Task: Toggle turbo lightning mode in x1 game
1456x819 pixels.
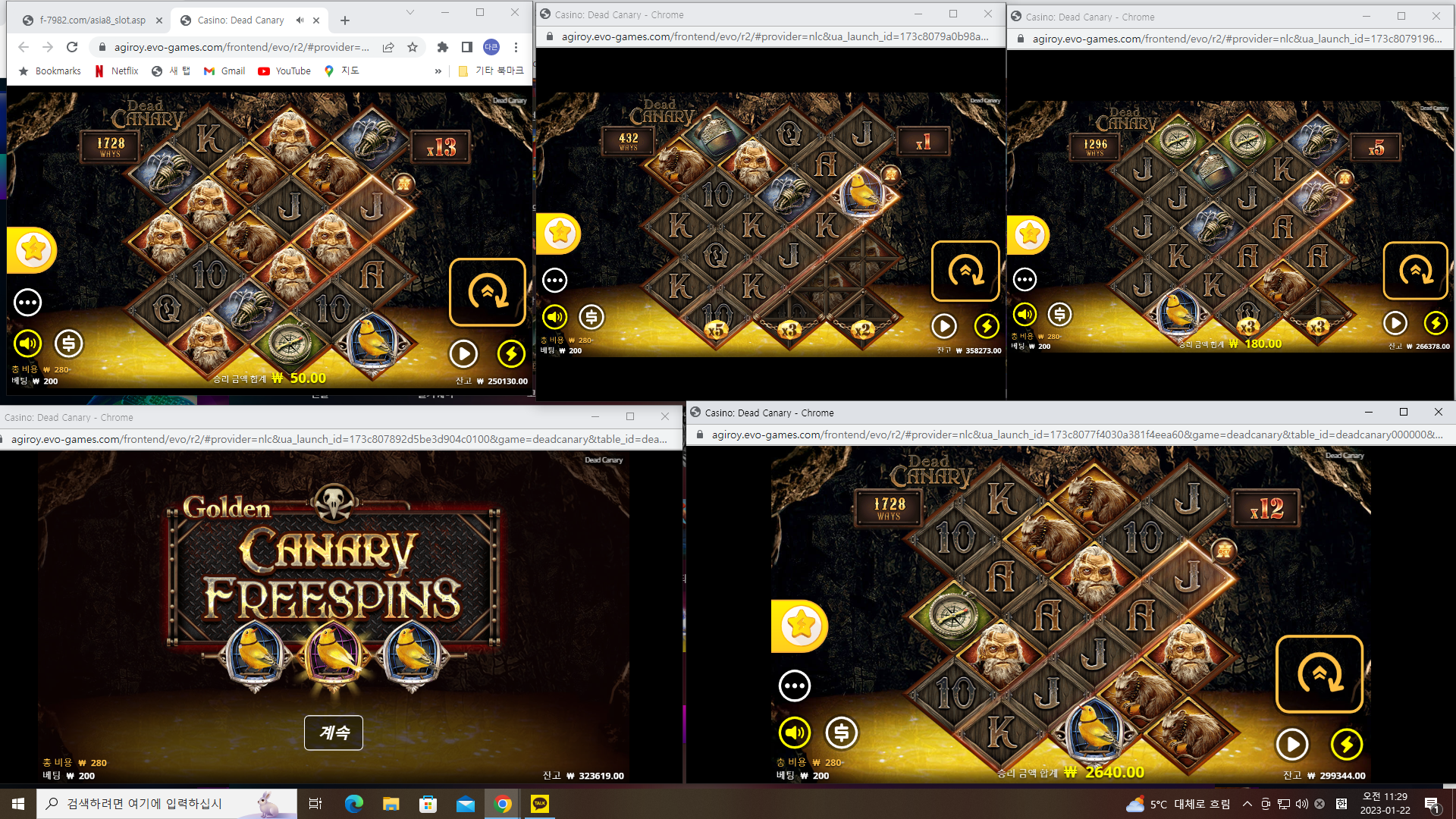Action: (x=987, y=326)
